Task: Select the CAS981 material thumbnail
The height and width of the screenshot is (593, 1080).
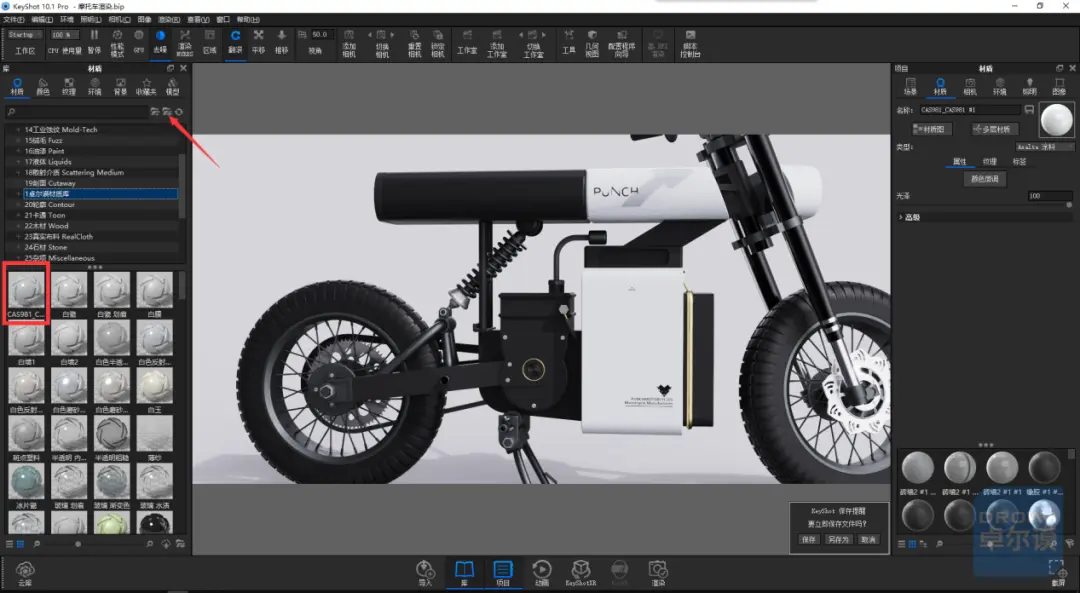Action: (26, 290)
